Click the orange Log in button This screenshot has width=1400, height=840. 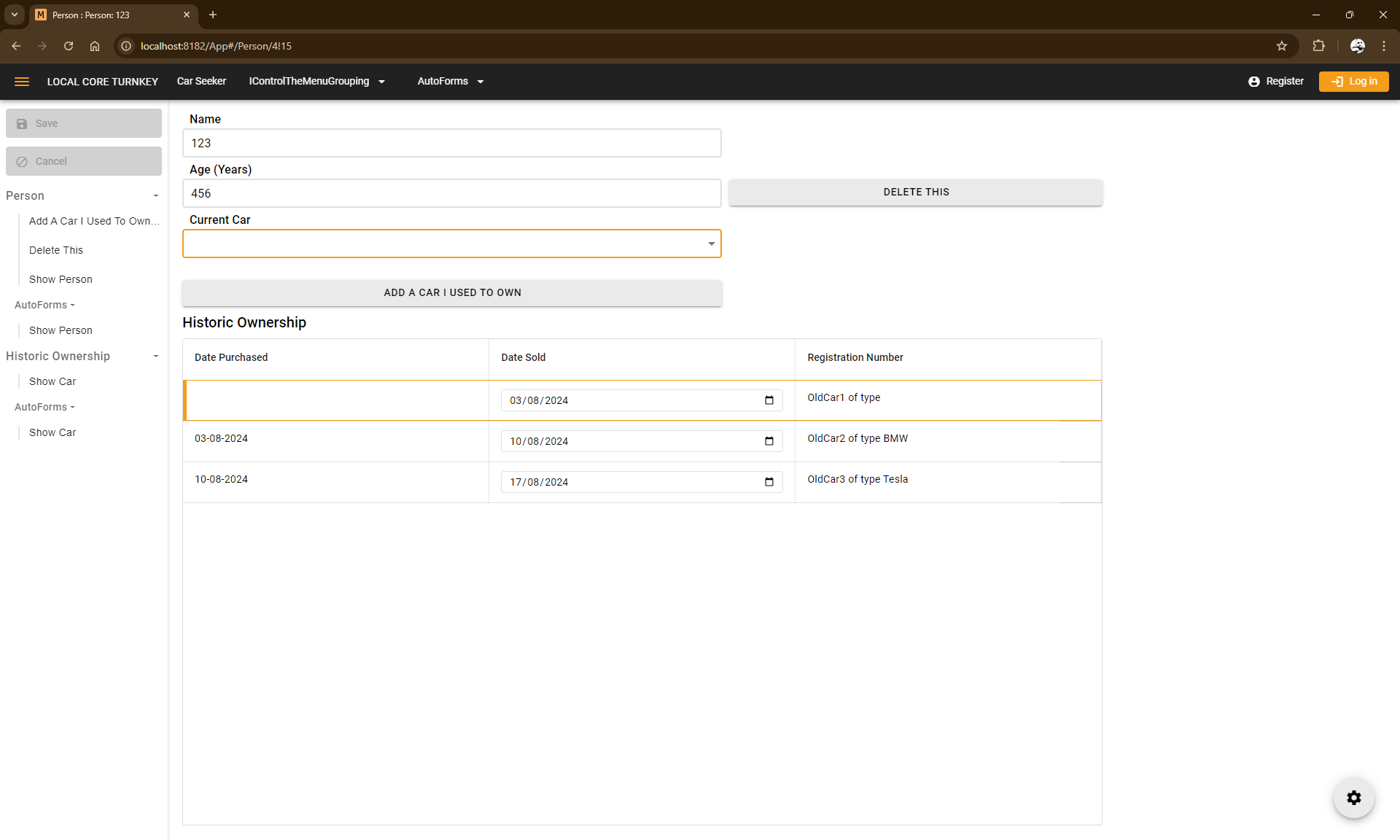pyautogui.click(x=1353, y=82)
